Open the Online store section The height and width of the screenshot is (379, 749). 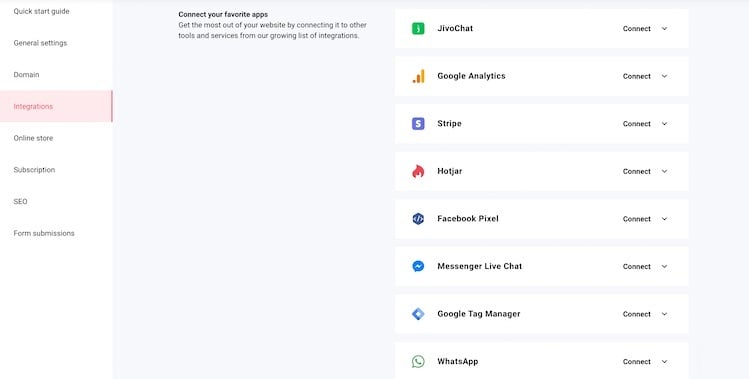pyautogui.click(x=33, y=138)
